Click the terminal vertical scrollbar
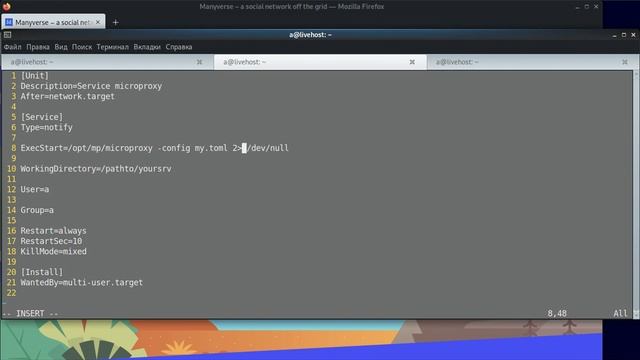 click(x=636, y=194)
